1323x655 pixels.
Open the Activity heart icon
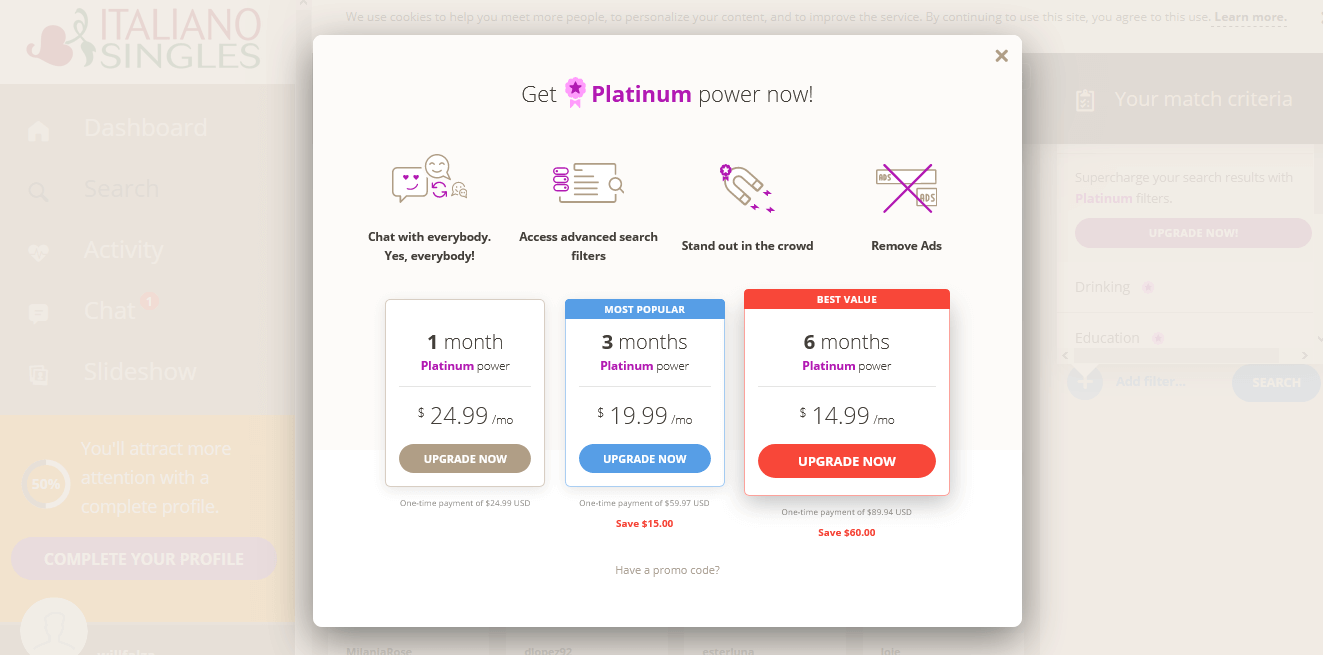[x=38, y=252]
